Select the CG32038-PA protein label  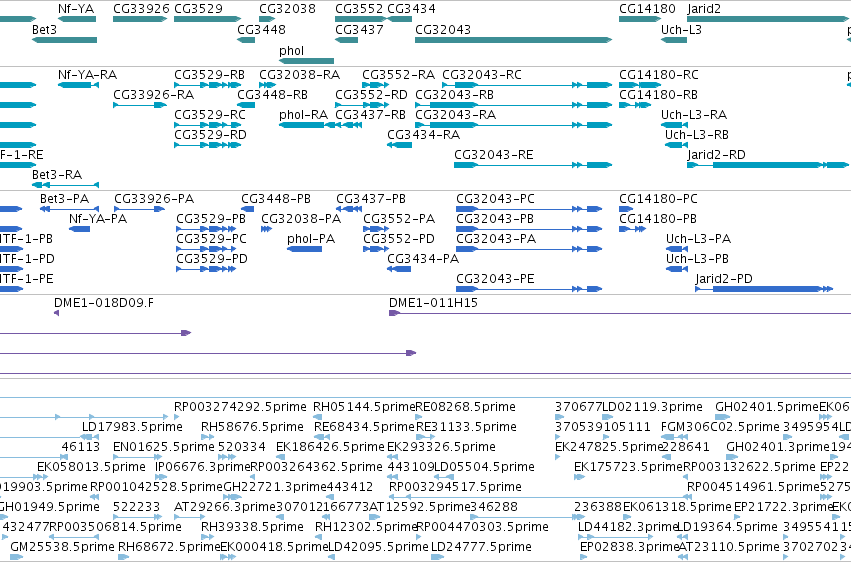point(301,219)
